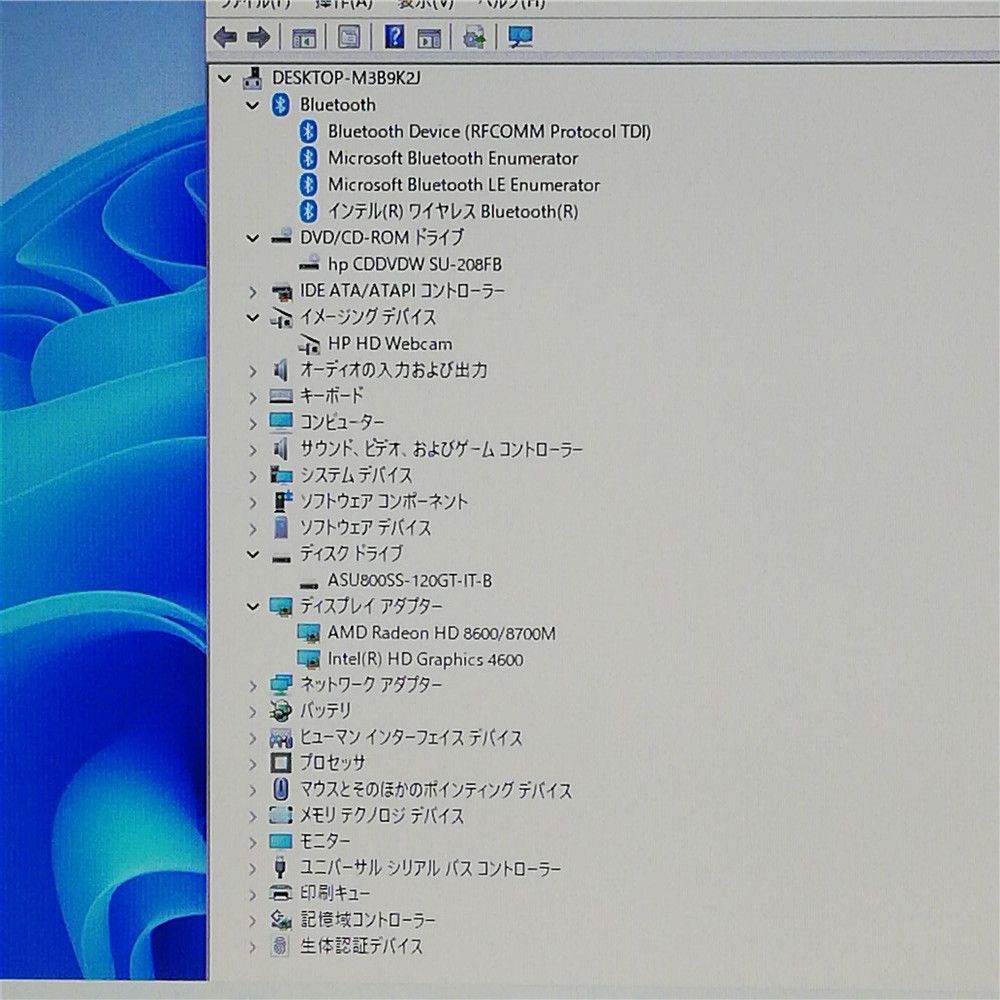Click the ユニバーサル シリアル バス コントローラー USB icon

[279, 868]
